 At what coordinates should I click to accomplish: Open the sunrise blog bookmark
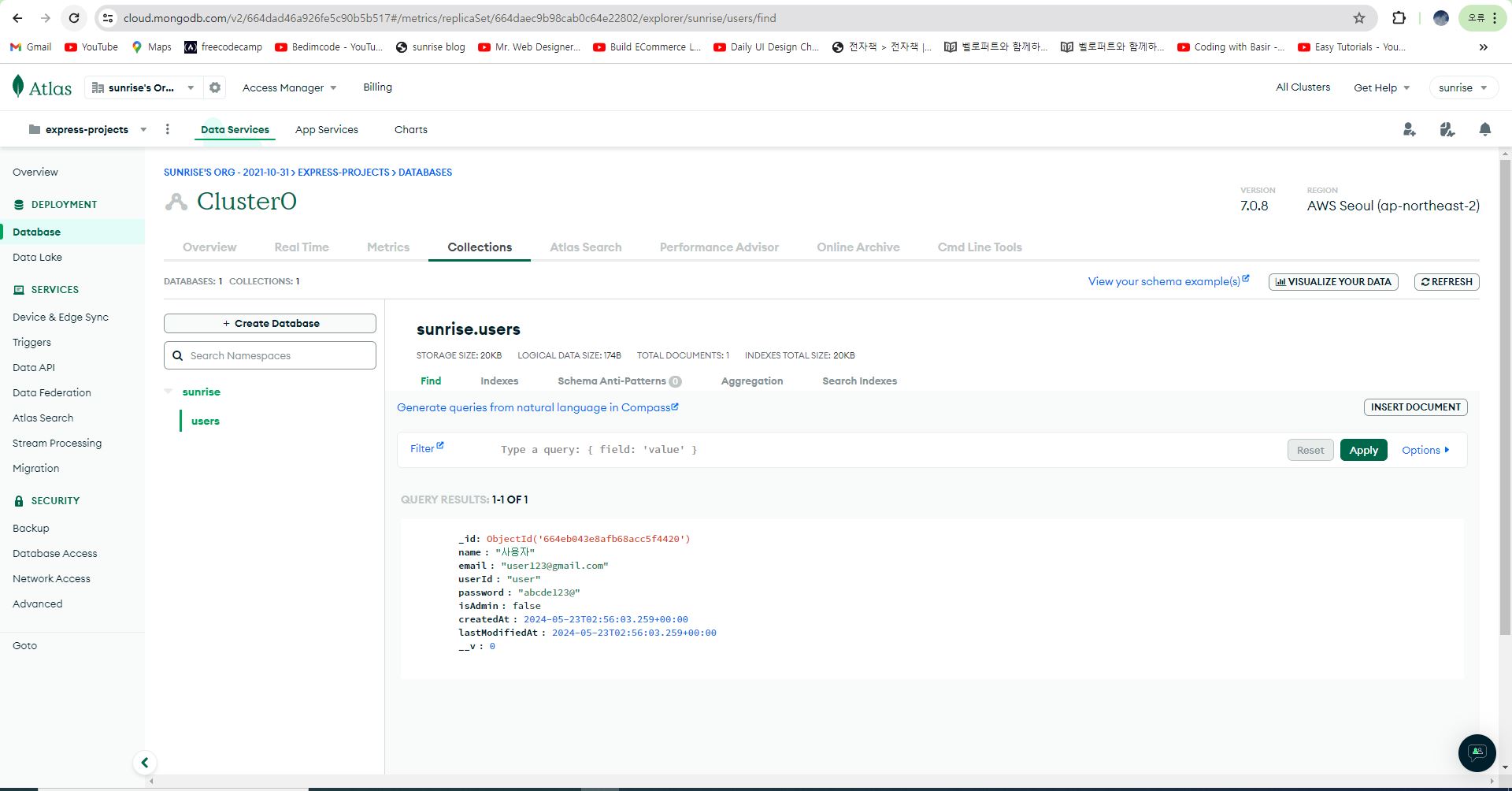[x=431, y=47]
